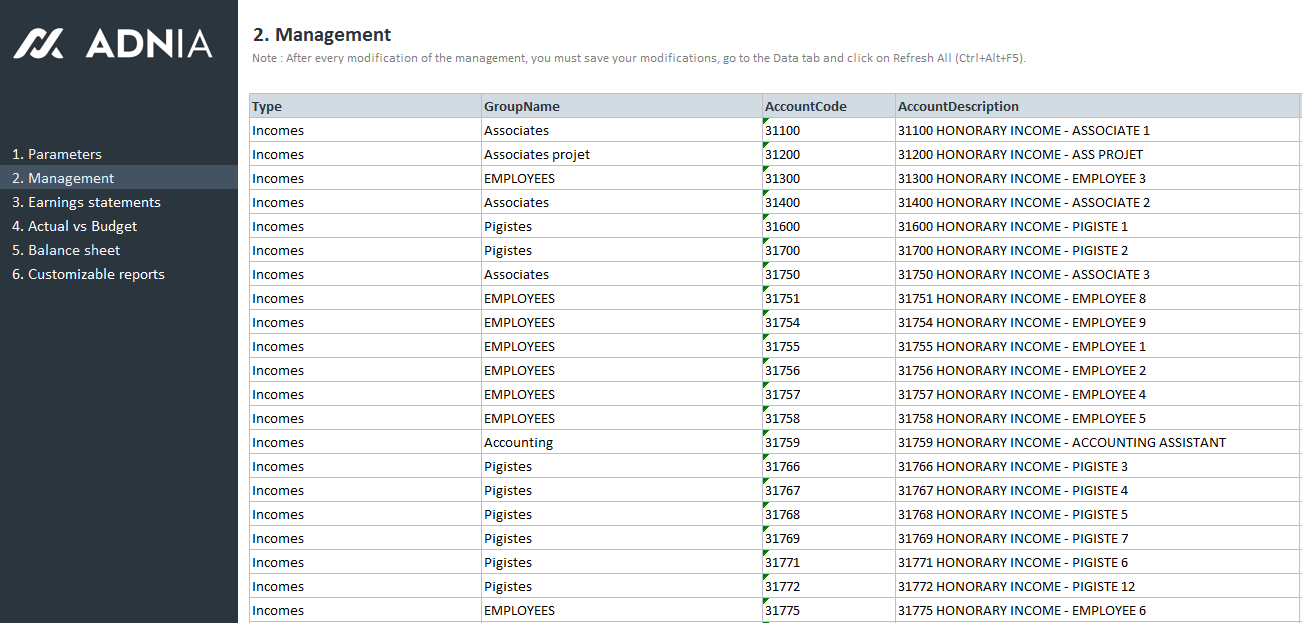Select the 2. Management navigation item
1302x629 pixels.
63,178
